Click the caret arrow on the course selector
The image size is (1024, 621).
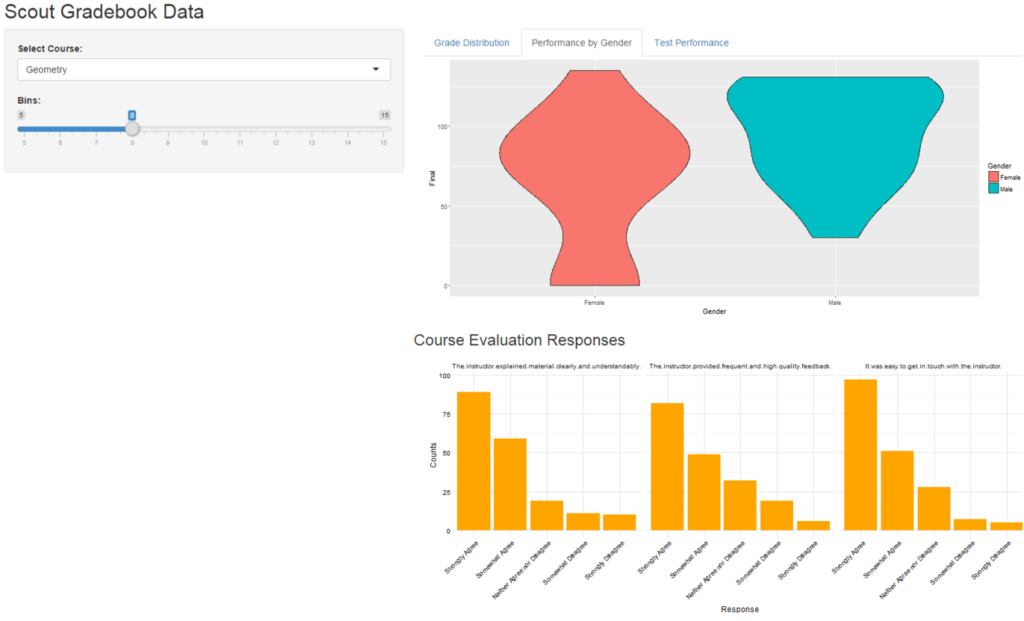click(376, 70)
